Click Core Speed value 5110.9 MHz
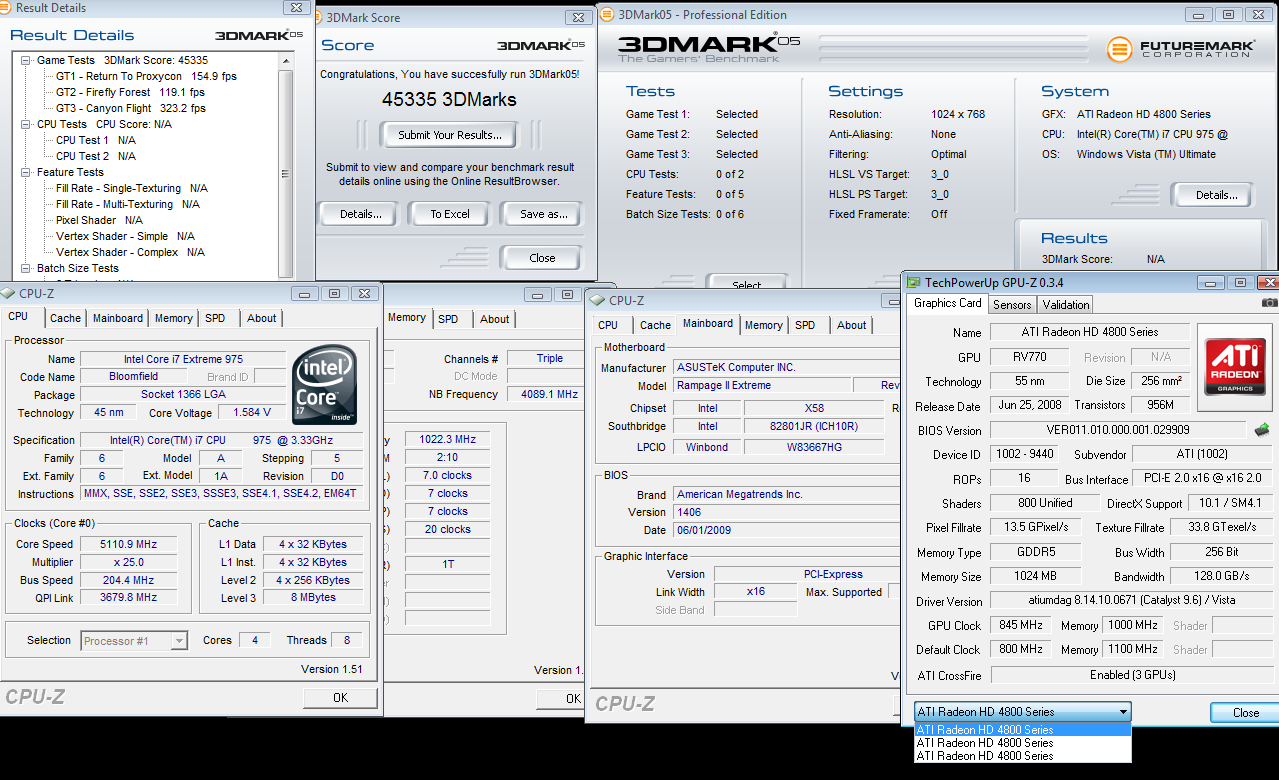1279x780 pixels. pos(128,545)
